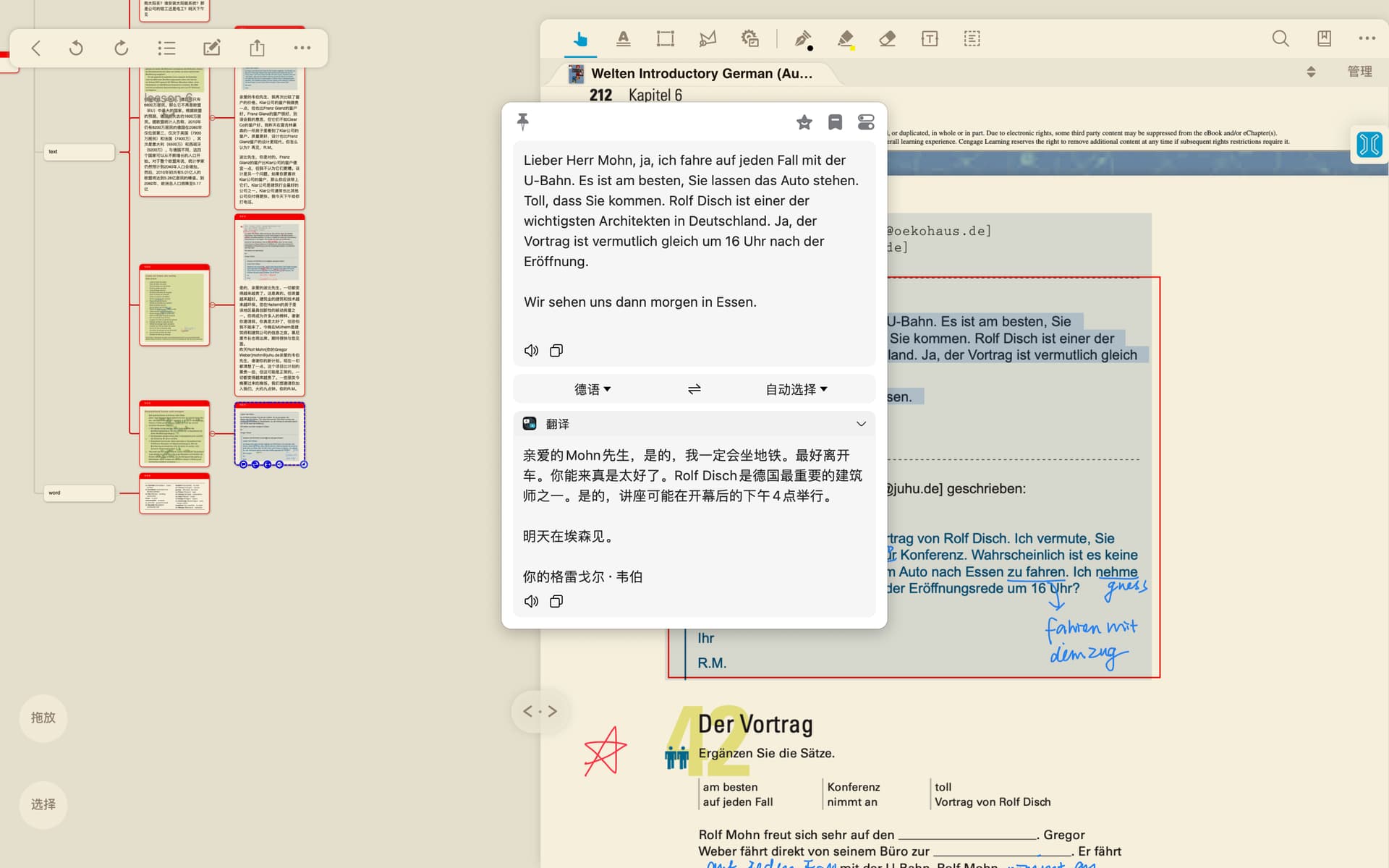The height and width of the screenshot is (868, 1389).
Task: Click the word bank entry 'Konferenz'
Action: click(854, 787)
